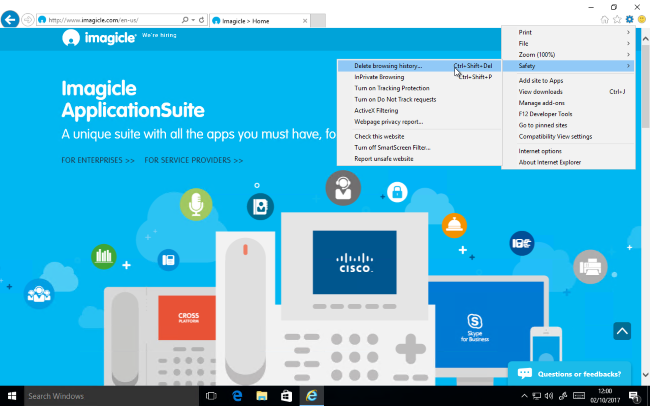The image size is (650, 406).
Task: Close the Imagicle > Home tab
Action: (x=305, y=21)
